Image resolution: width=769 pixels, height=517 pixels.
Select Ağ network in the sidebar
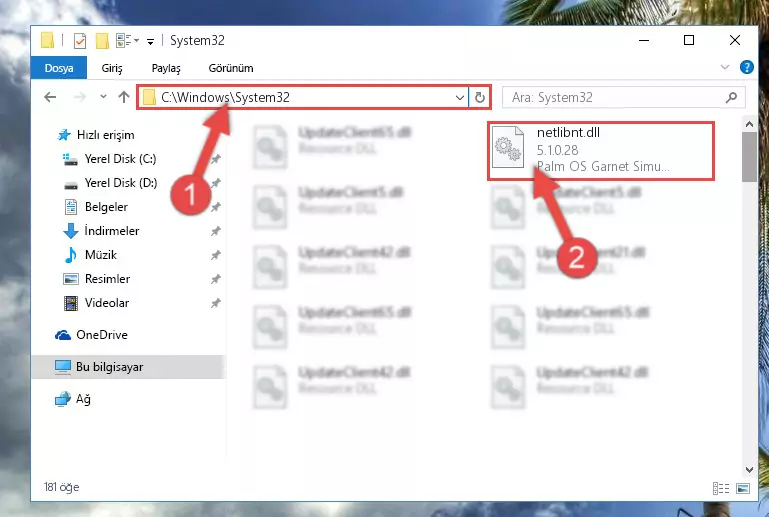tap(83, 399)
